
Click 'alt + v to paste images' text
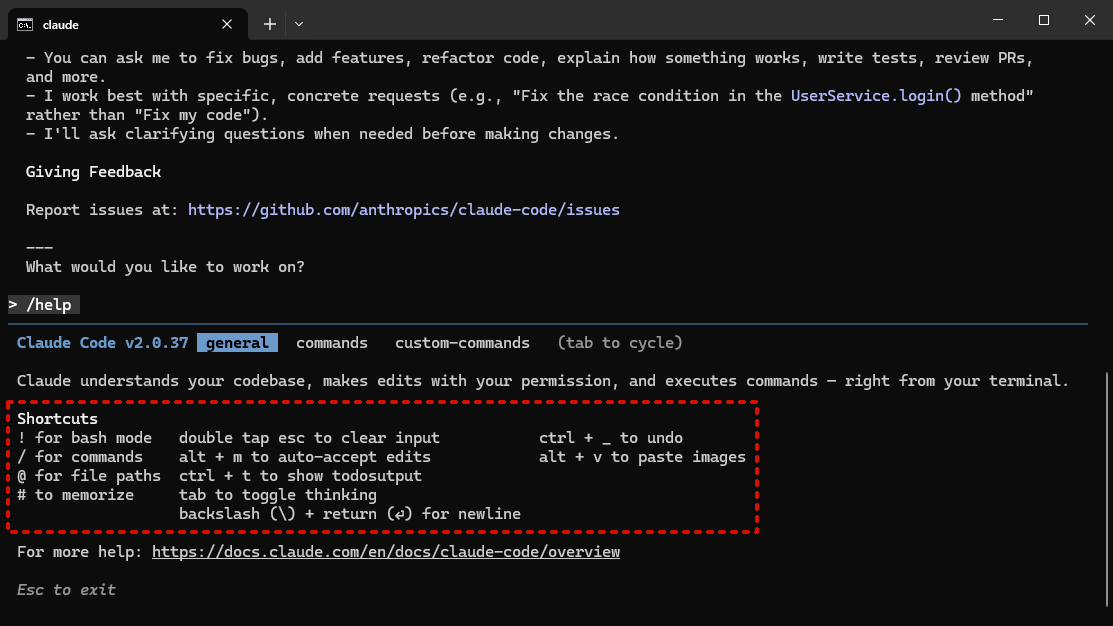coord(642,457)
